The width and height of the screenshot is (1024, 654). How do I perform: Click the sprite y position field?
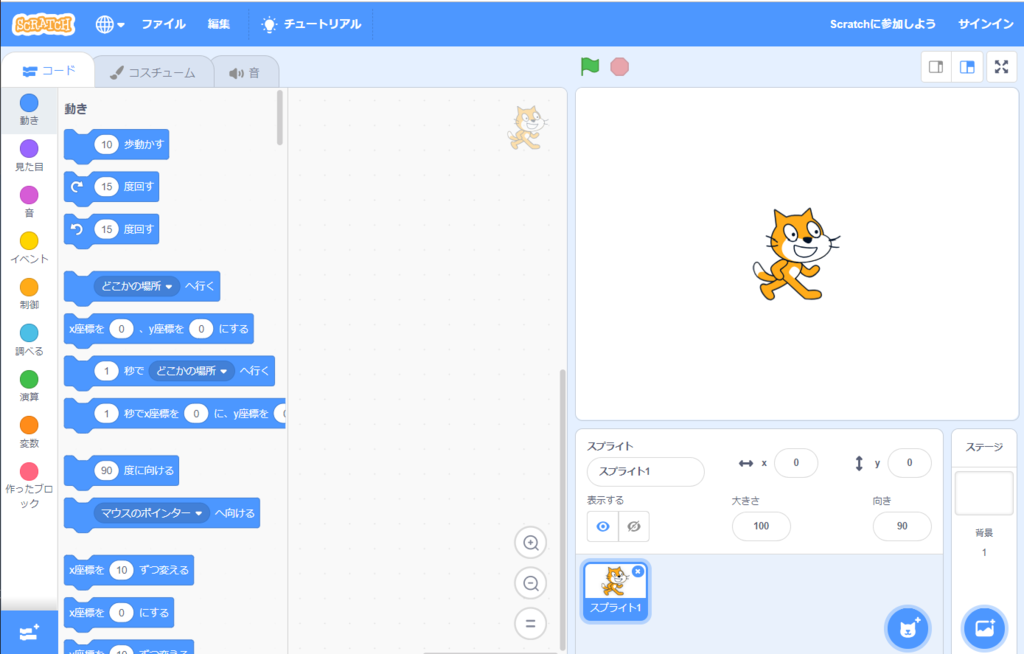[x=909, y=463]
